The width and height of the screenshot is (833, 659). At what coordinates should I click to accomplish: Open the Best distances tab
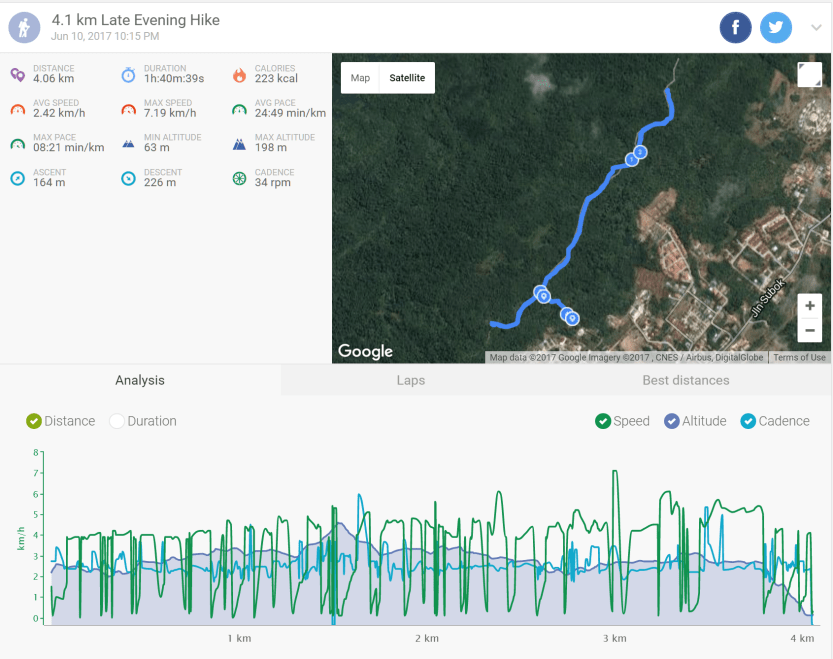coord(685,380)
